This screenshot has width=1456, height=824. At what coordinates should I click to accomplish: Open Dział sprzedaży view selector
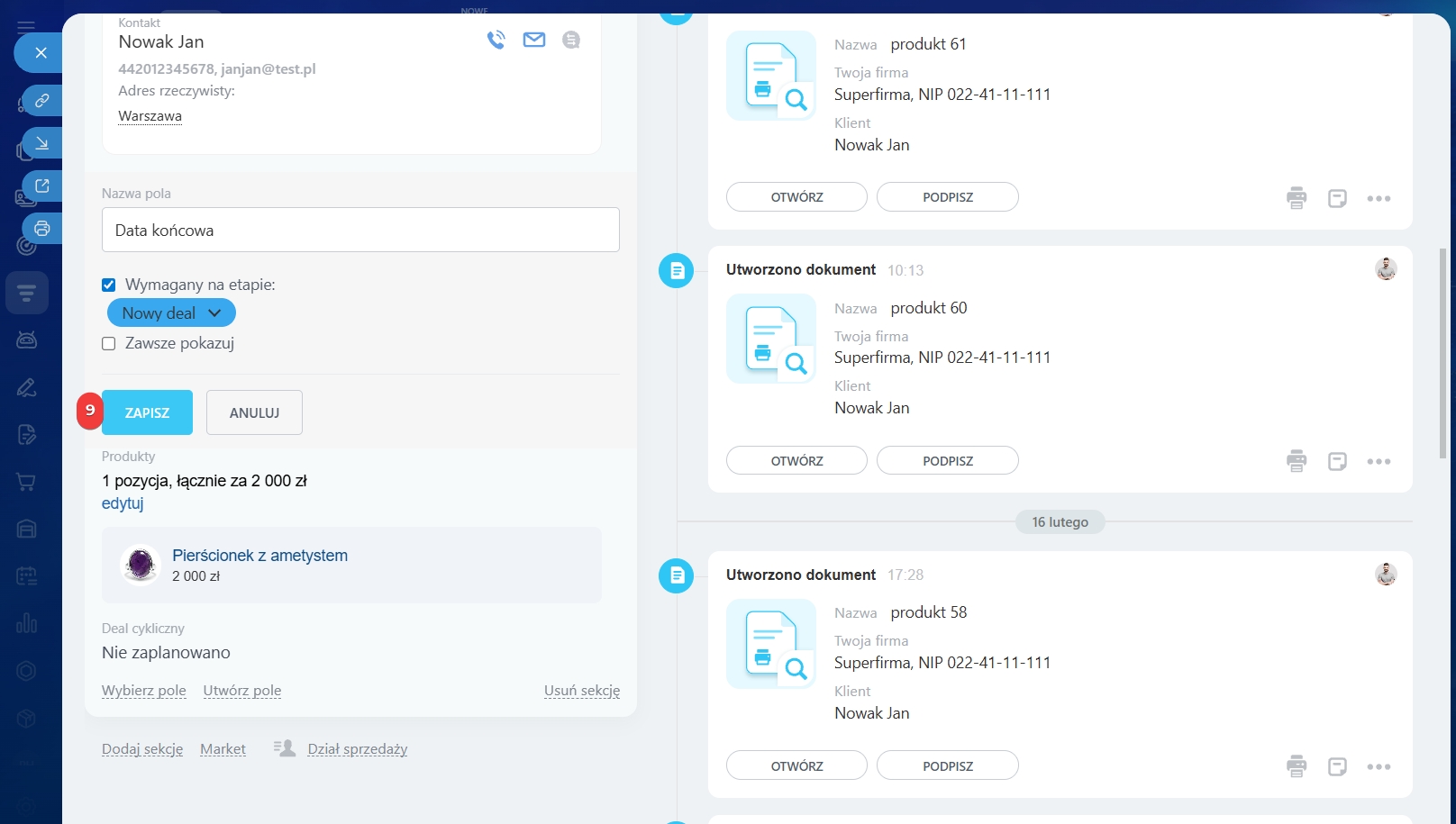click(x=357, y=749)
